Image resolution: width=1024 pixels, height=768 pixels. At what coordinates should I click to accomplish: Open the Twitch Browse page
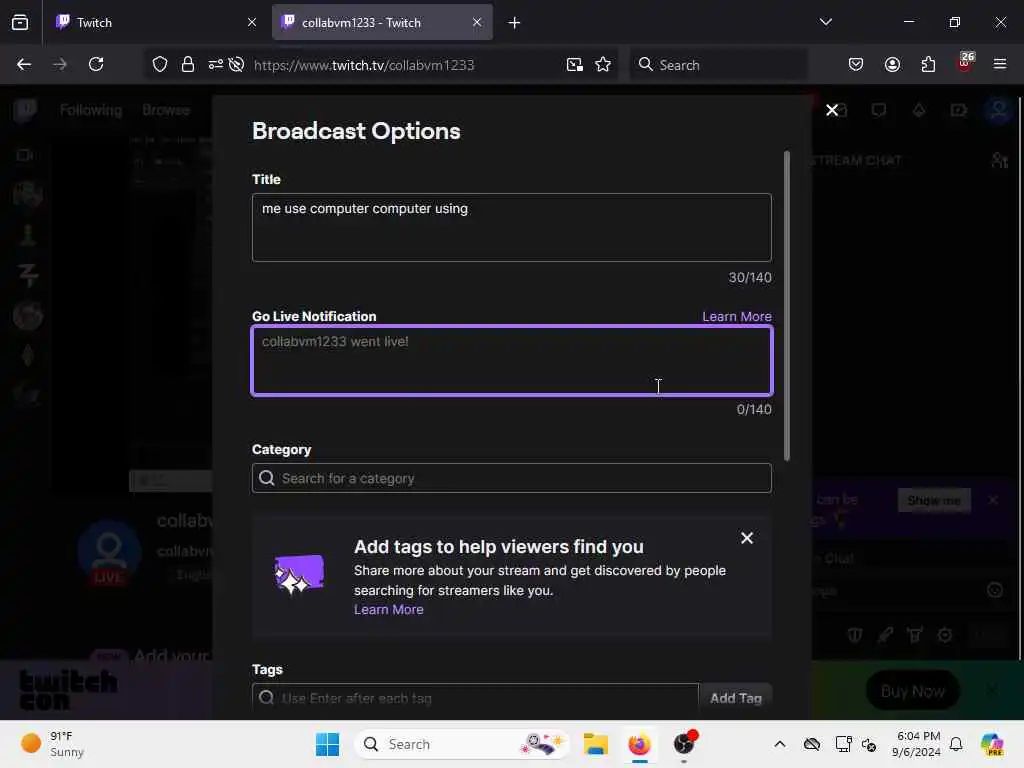166,110
